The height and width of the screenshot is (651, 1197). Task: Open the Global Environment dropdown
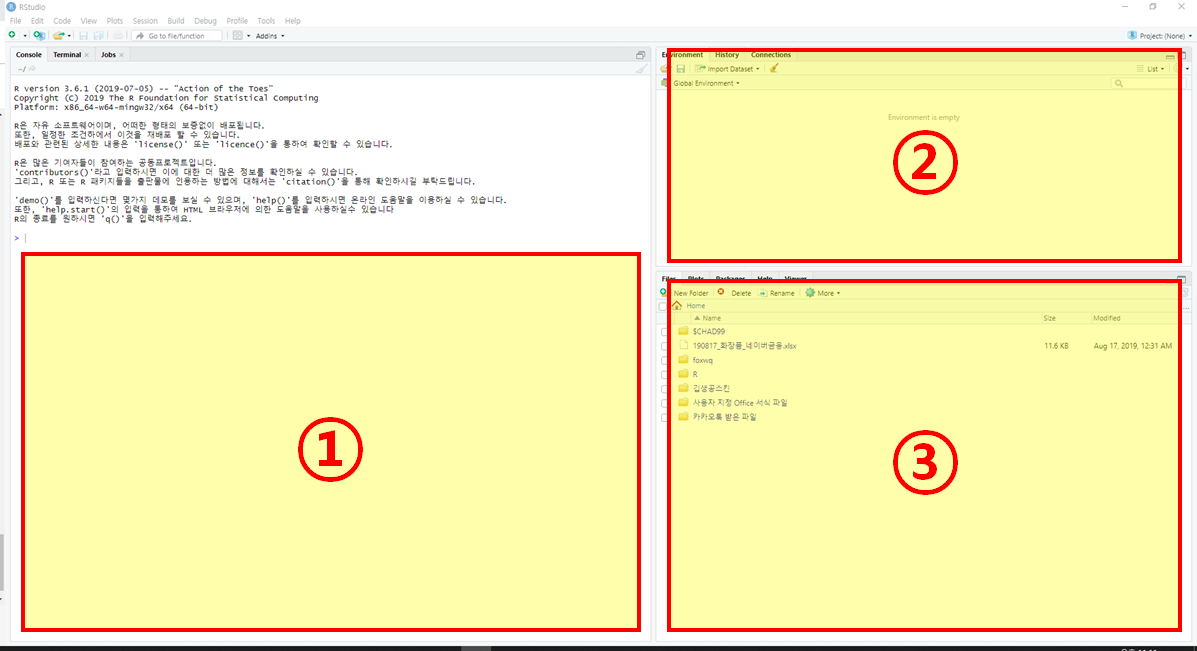[706, 83]
